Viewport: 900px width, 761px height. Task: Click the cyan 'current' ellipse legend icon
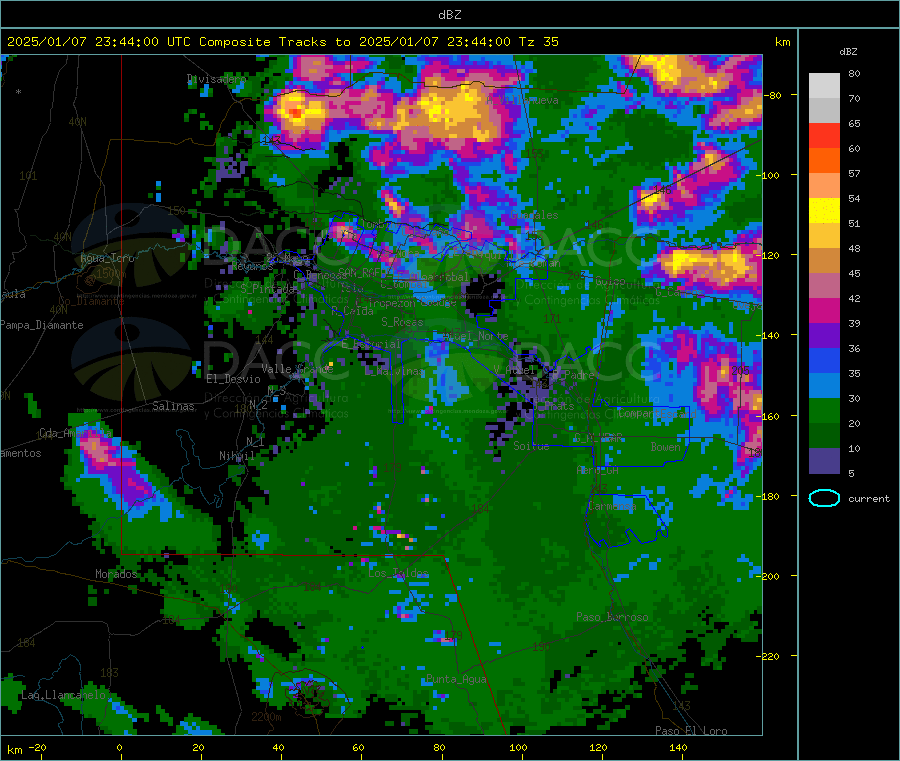(x=824, y=498)
